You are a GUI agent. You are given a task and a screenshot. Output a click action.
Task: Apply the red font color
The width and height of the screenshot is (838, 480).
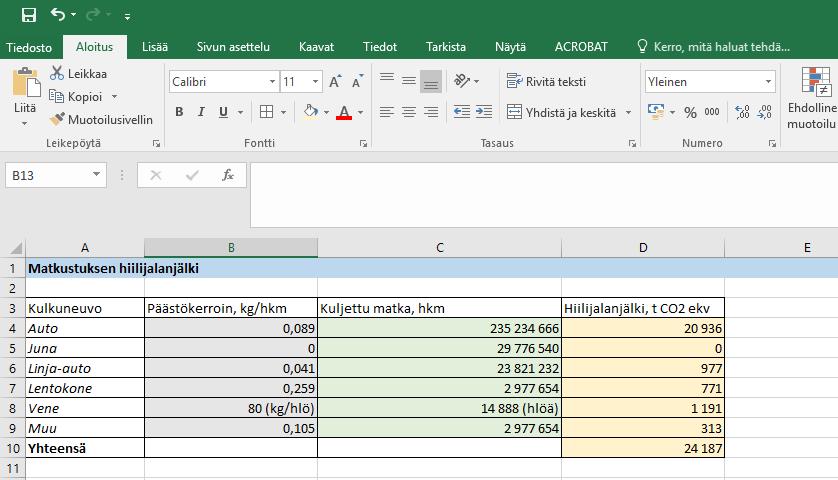pyautogui.click(x=344, y=112)
